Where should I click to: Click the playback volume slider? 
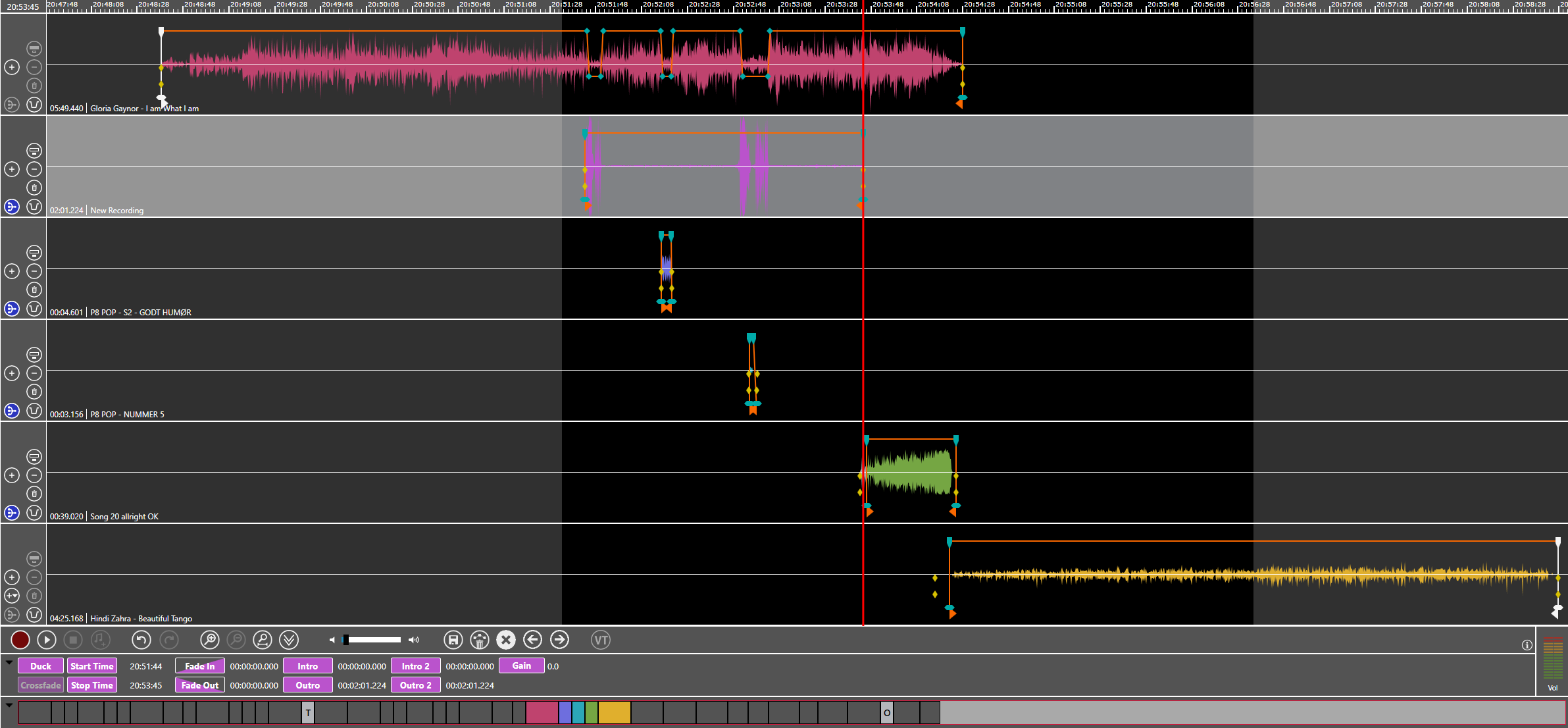pyautogui.click(x=373, y=640)
